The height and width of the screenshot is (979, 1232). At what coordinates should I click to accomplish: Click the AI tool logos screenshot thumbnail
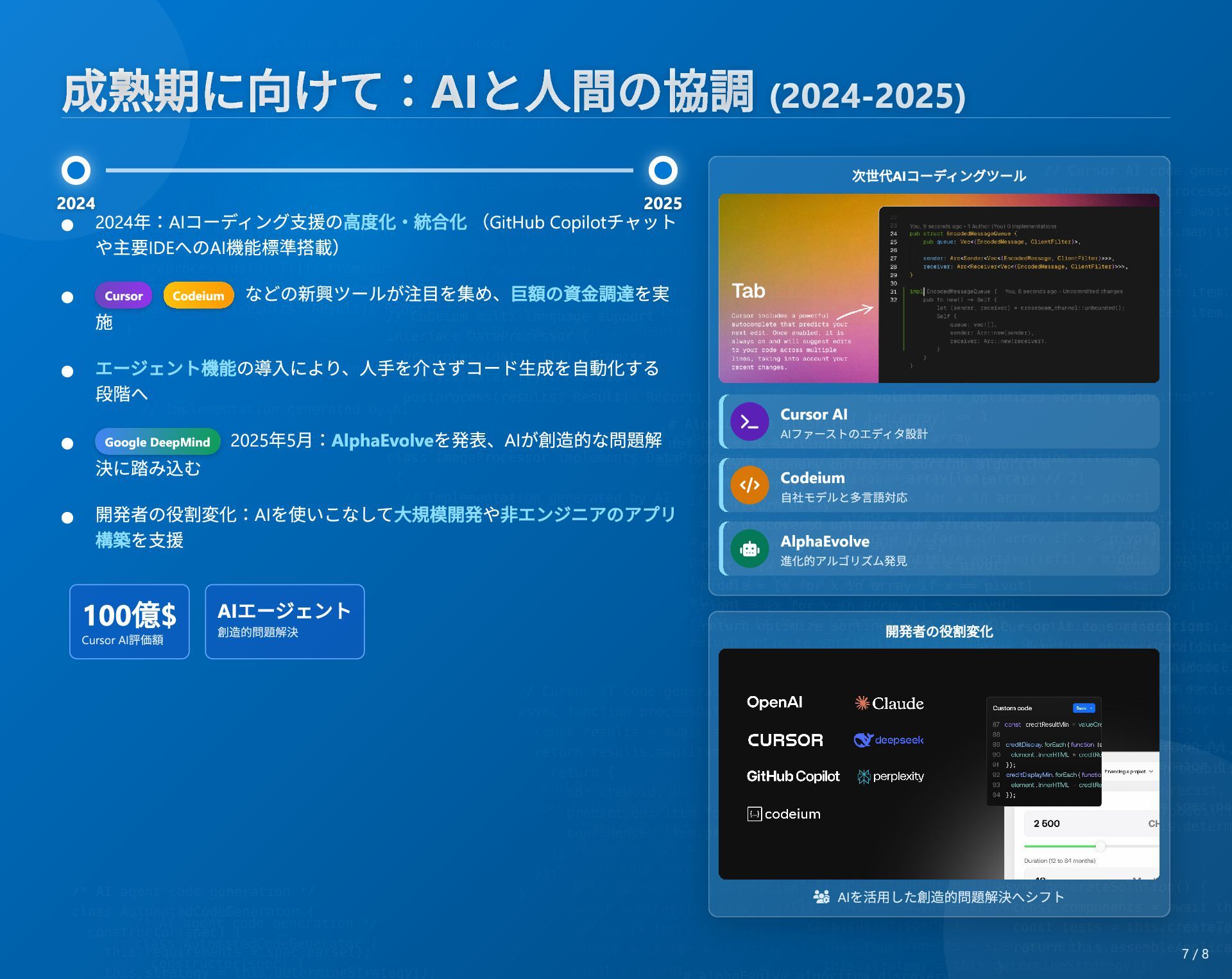pyautogui.click(x=939, y=763)
